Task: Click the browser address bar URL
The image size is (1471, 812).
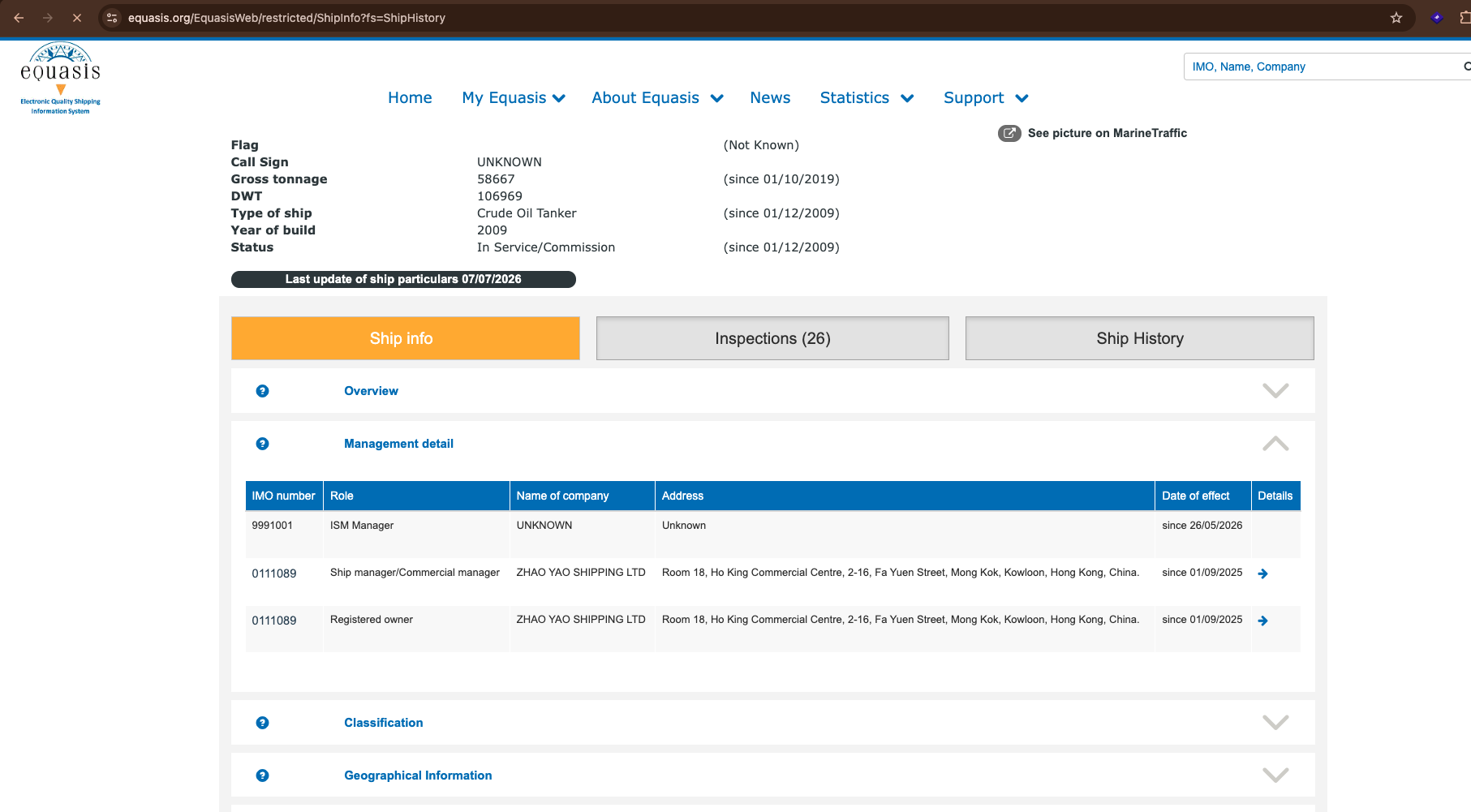Action: click(x=286, y=18)
